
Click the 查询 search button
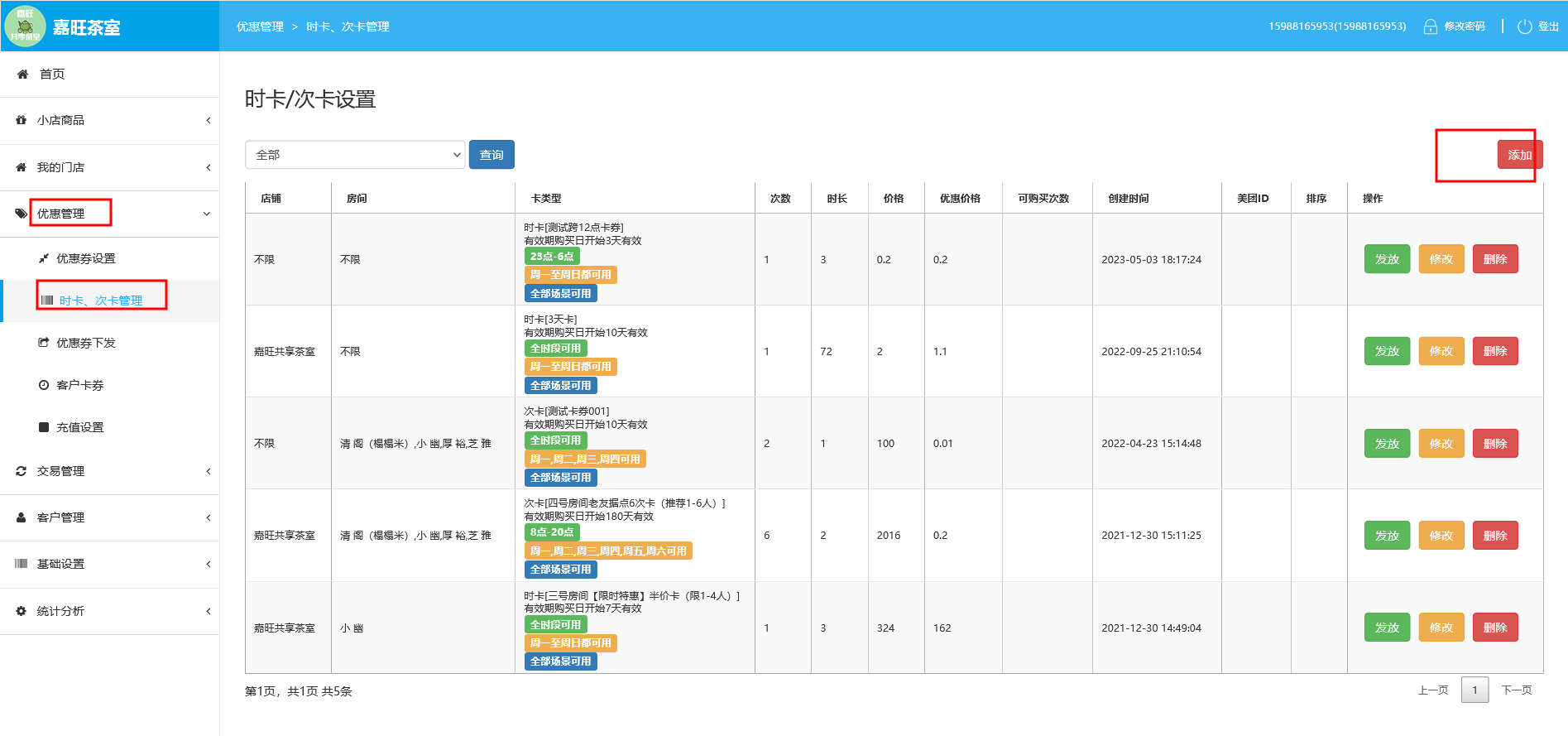[491, 155]
